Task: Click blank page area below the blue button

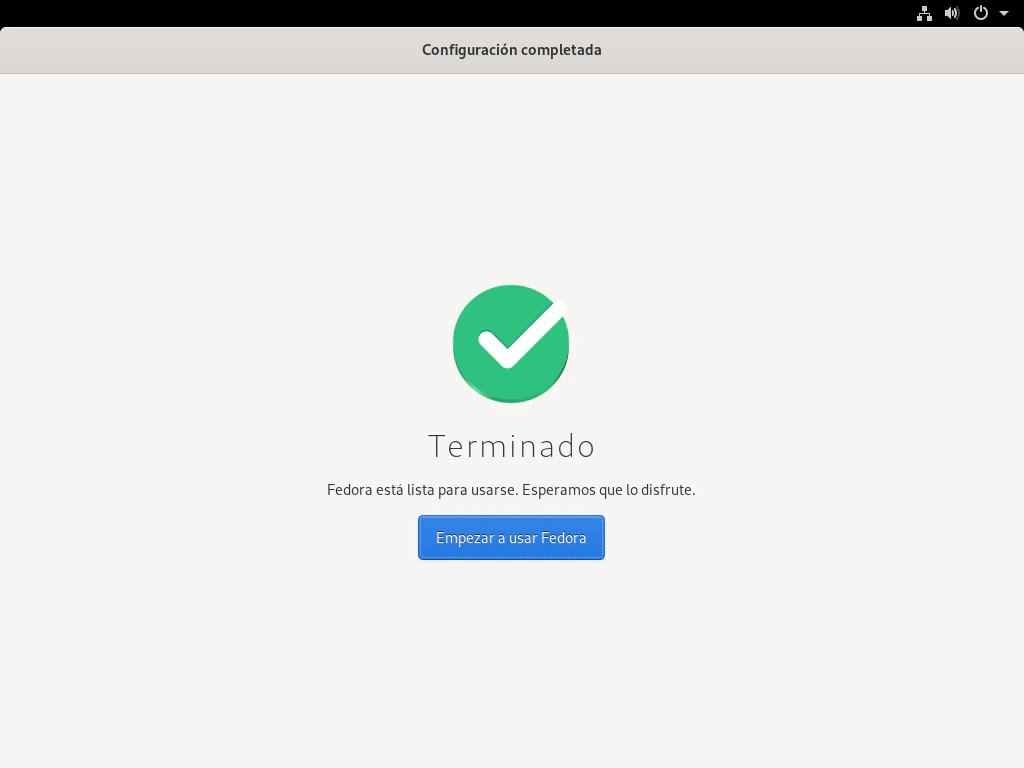Action: pyautogui.click(x=511, y=660)
